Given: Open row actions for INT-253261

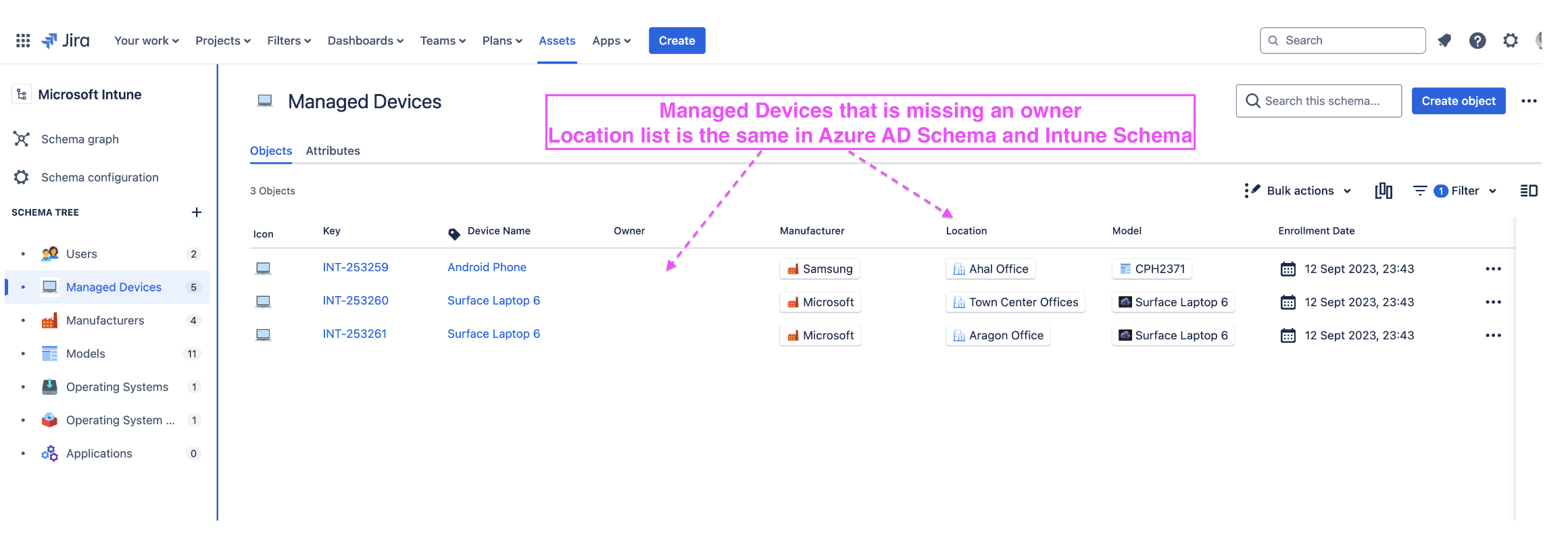Looking at the screenshot, I should (x=1493, y=335).
